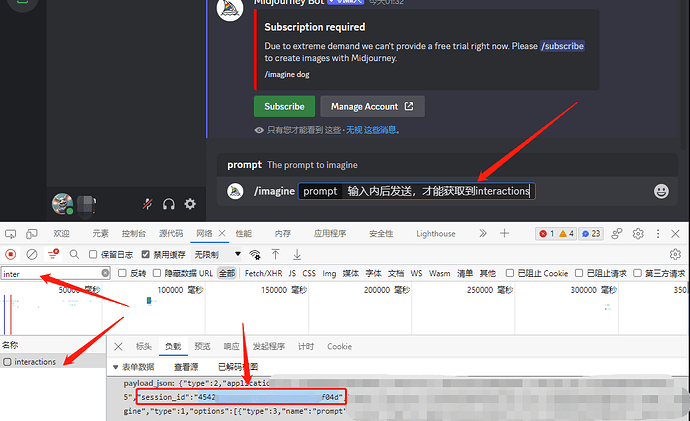
Task: Dismiss messages via 无视 这些消息 link
Action: click(371, 130)
